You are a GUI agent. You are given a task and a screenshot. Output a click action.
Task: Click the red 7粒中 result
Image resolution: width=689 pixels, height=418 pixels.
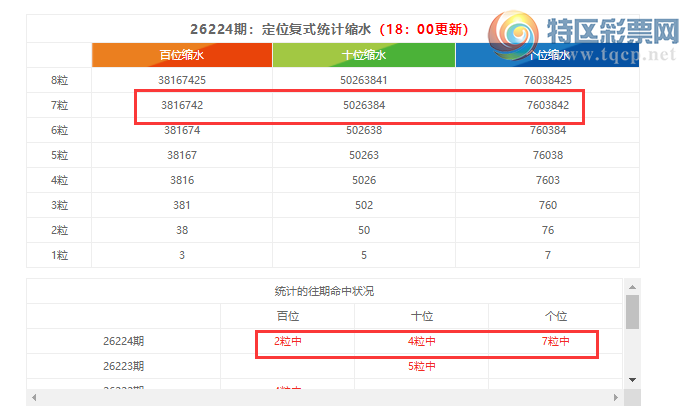pyautogui.click(x=556, y=341)
